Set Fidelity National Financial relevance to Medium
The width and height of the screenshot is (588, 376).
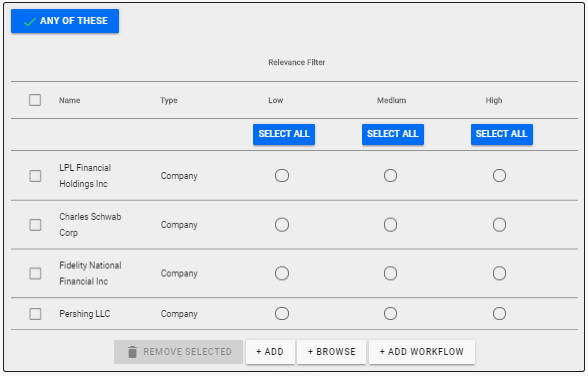tap(390, 273)
